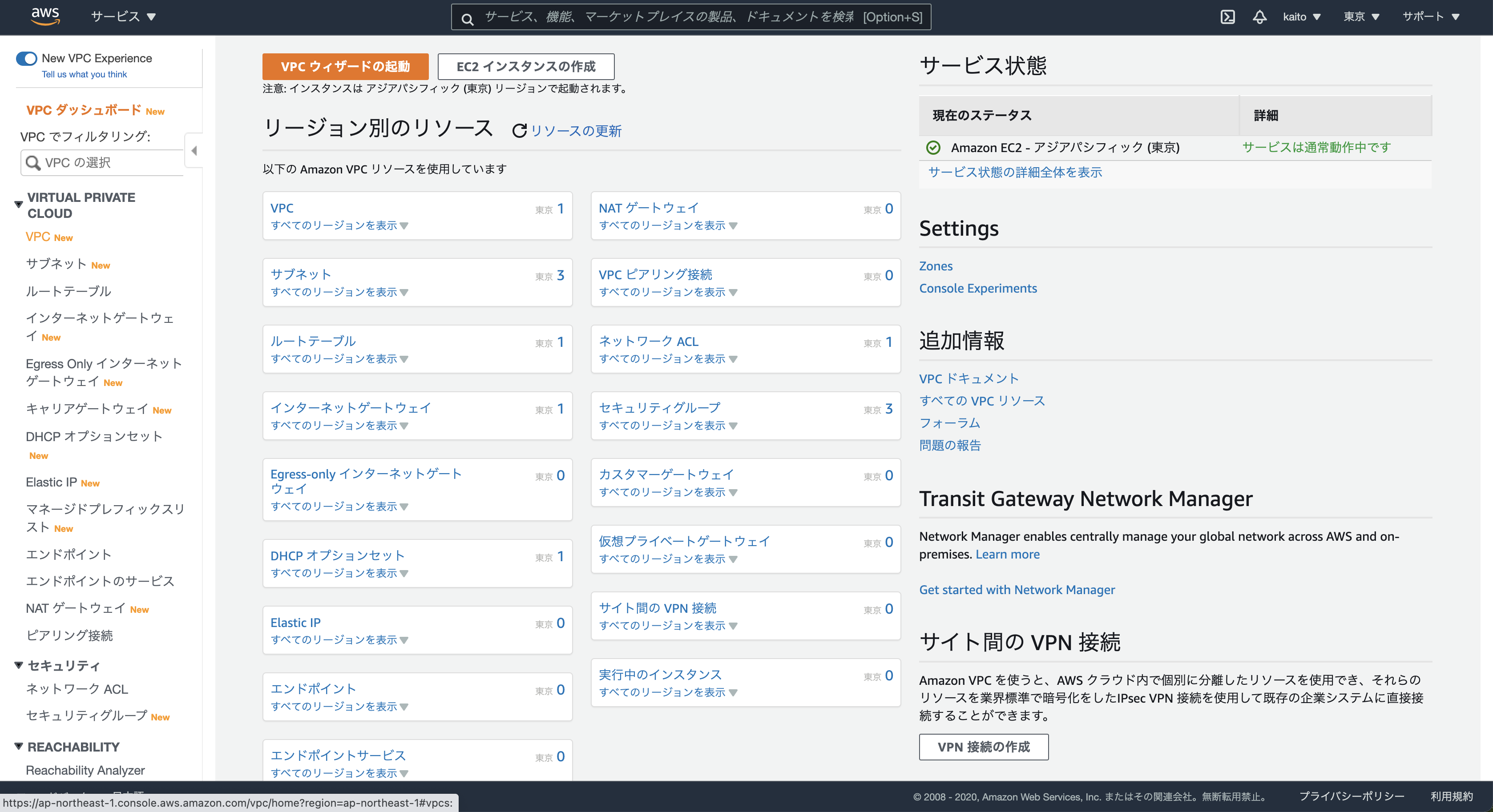The image size is (1493, 812).
Task: Collapse sidebar with the left arrow handle
Action: click(x=194, y=151)
